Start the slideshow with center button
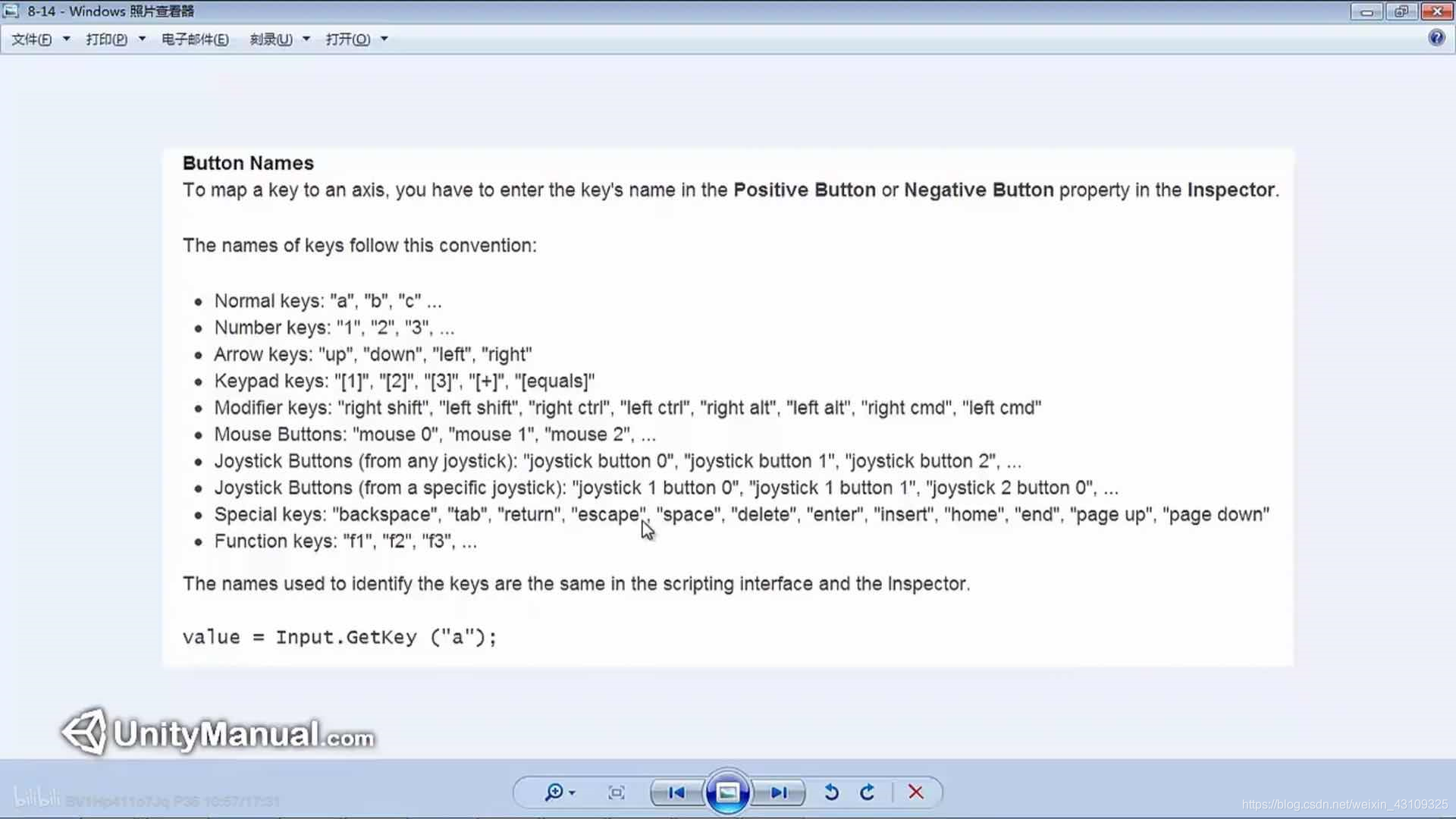1456x819 pixels. point(727,793)
